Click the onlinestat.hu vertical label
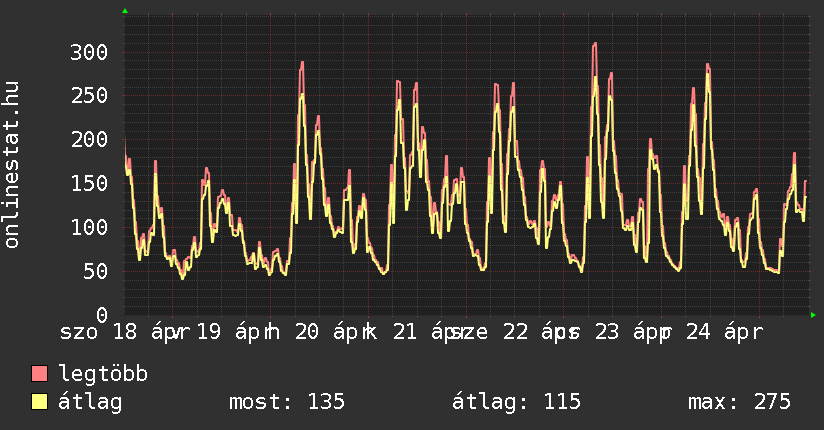The image size is (824, 430). [12, 165]
